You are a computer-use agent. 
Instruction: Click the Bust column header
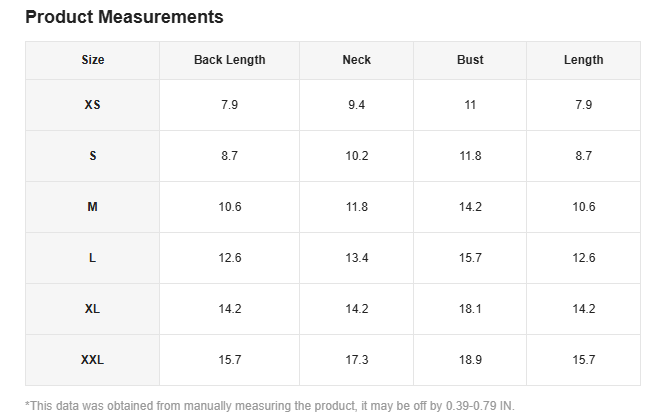[470, 60]
